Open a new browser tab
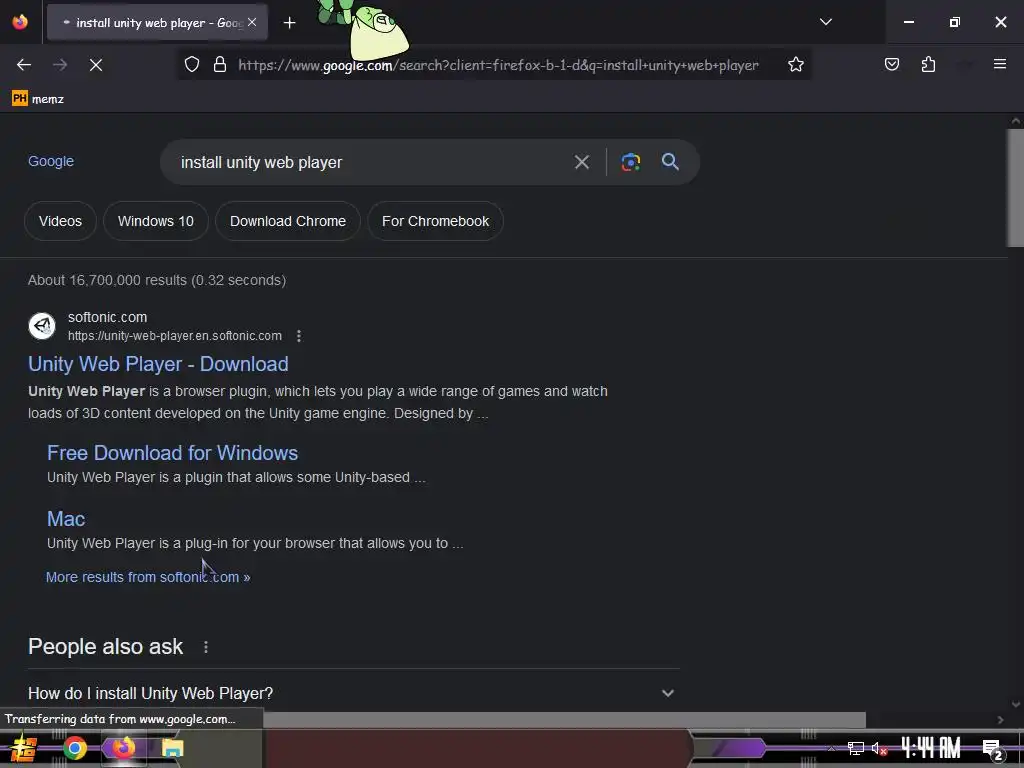This screenshot has width=1024, height=768. 289,23
